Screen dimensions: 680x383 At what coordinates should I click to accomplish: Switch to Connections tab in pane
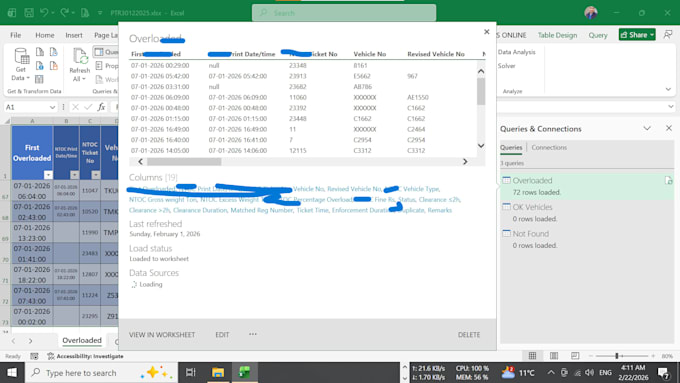click(549, 147)
